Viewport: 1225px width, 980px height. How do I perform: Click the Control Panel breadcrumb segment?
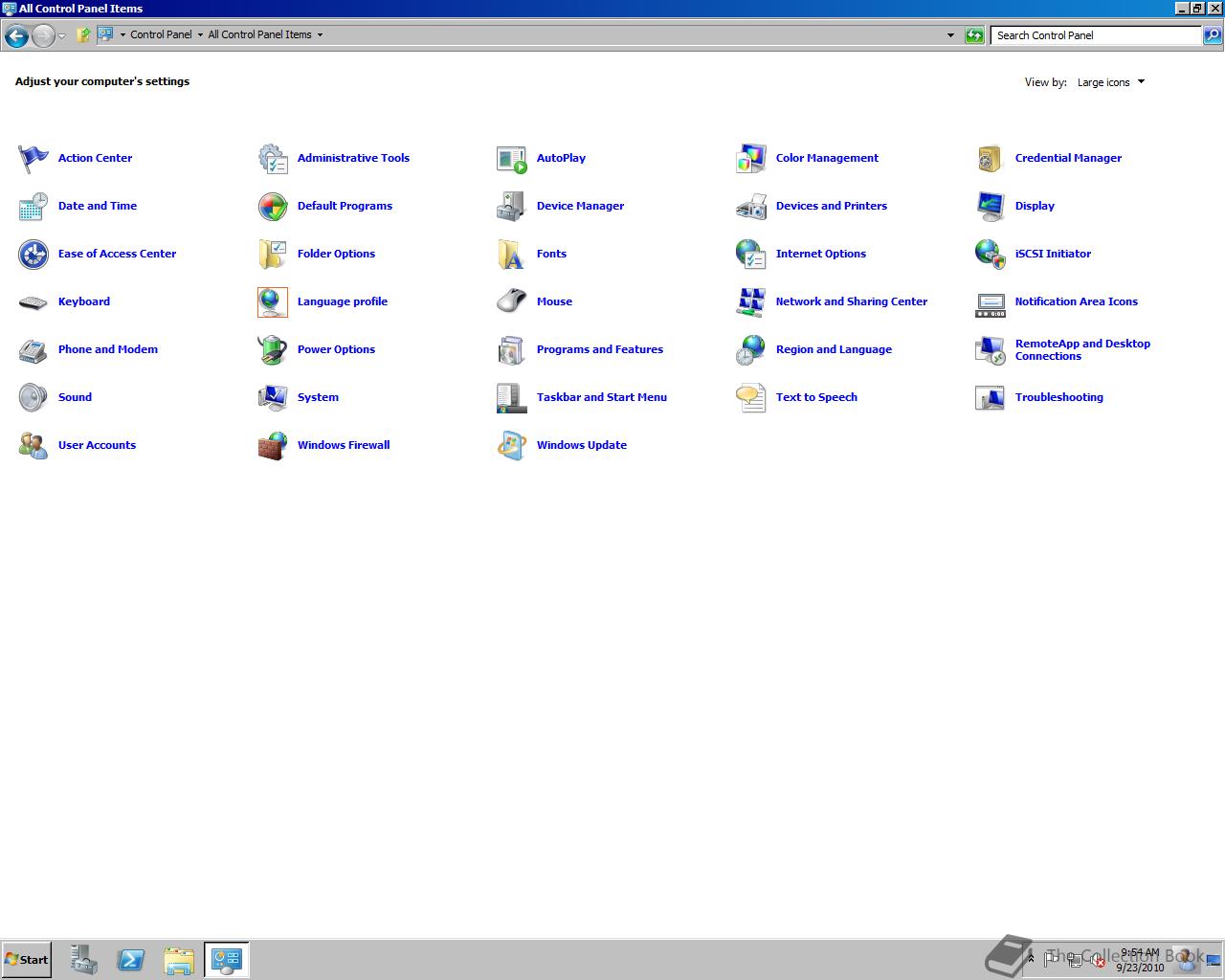(x=161, y=34)
